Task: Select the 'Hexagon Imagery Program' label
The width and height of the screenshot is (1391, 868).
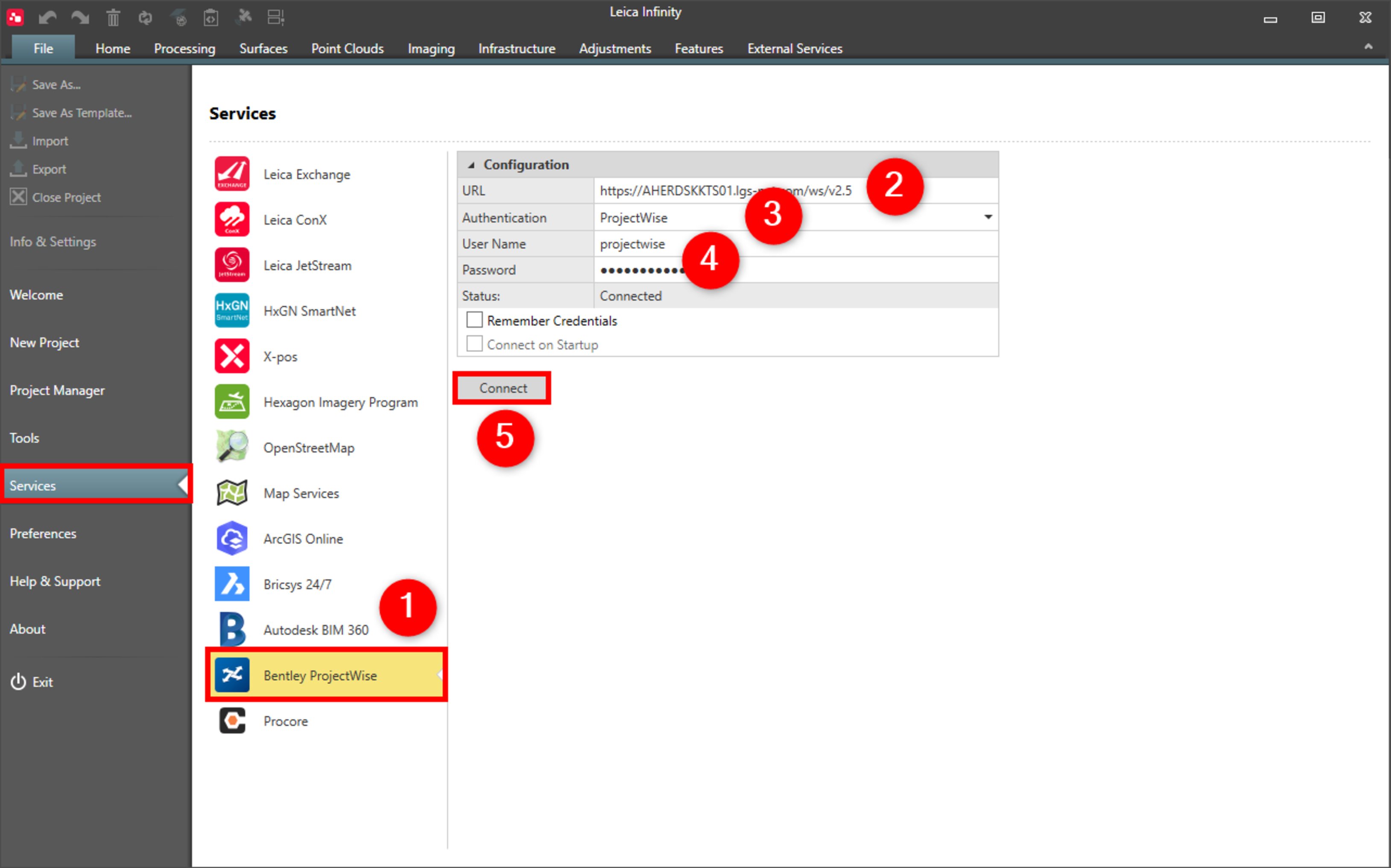Action: pos(340,403)
